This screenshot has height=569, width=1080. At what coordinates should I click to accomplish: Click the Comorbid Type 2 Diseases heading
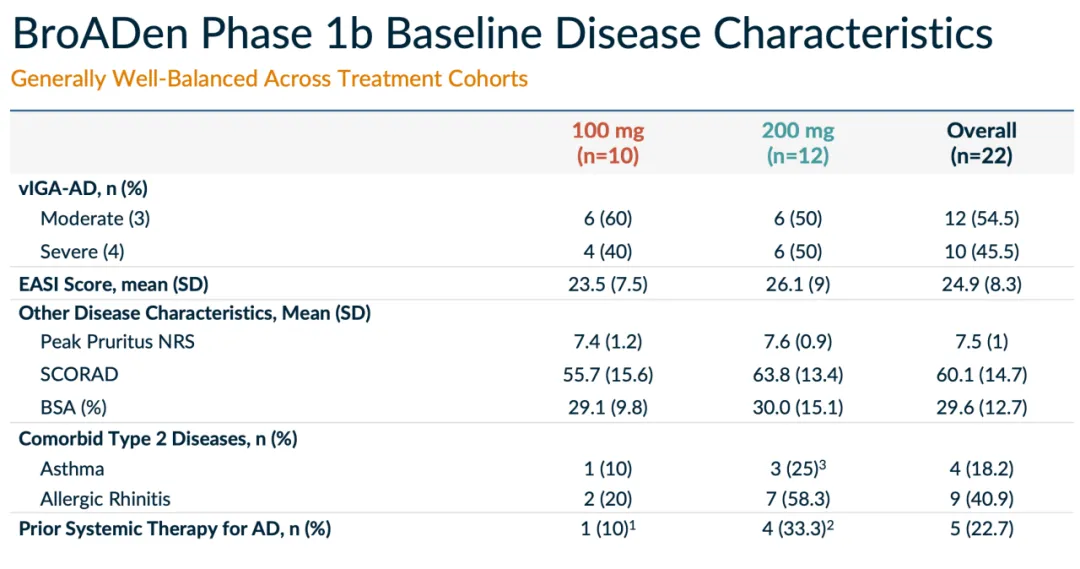[x=158, y=438]
